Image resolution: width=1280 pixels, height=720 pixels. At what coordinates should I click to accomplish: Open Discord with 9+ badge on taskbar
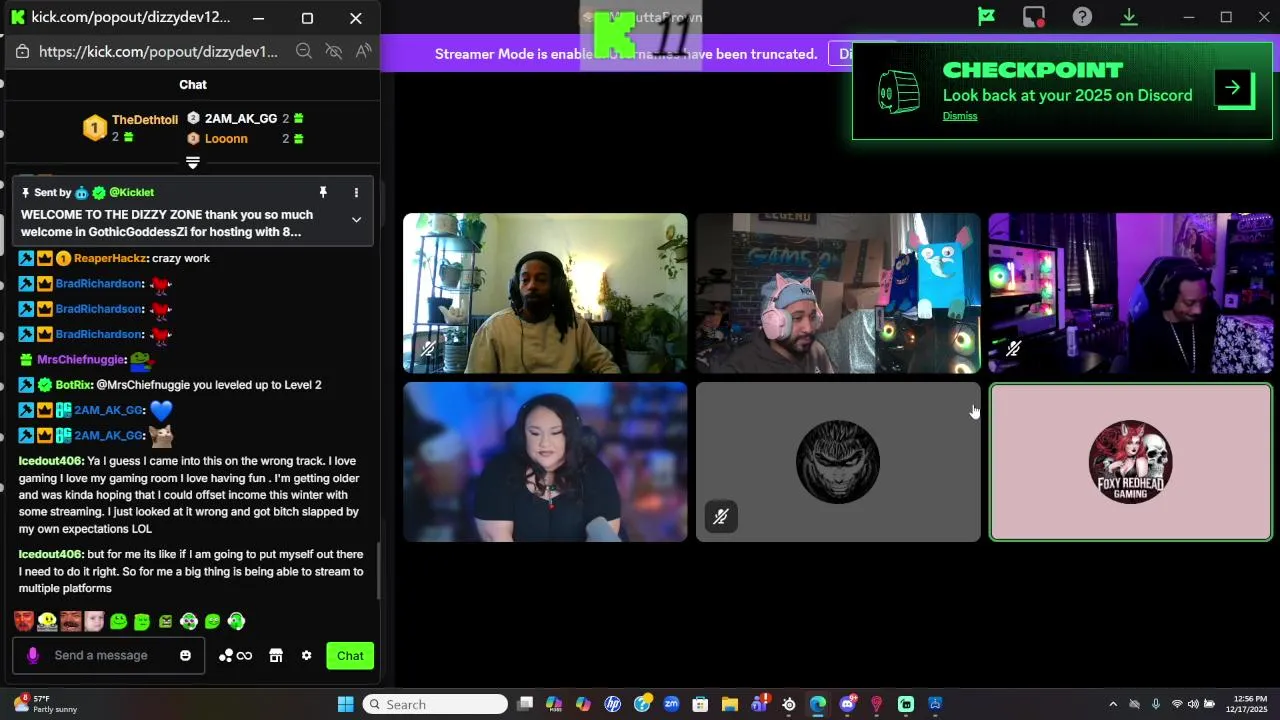coord(848,704)
